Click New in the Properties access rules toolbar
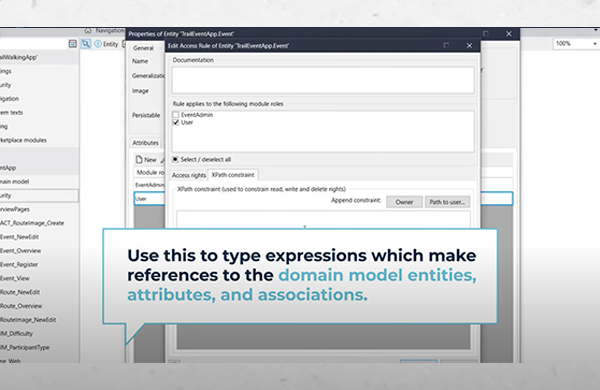 click(x=147, y=160)
